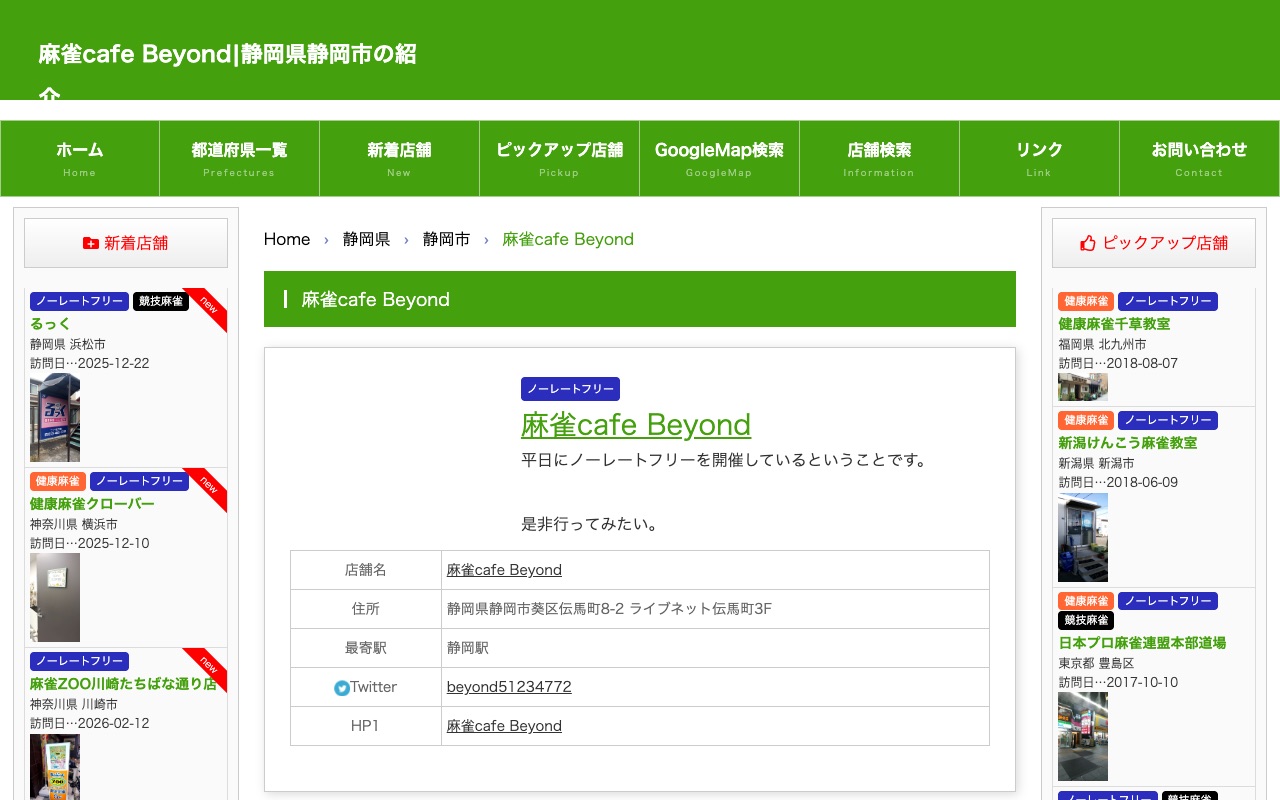Open the ホーム navigation item
Screen dimensions: 1280x800
coord(79,158)
